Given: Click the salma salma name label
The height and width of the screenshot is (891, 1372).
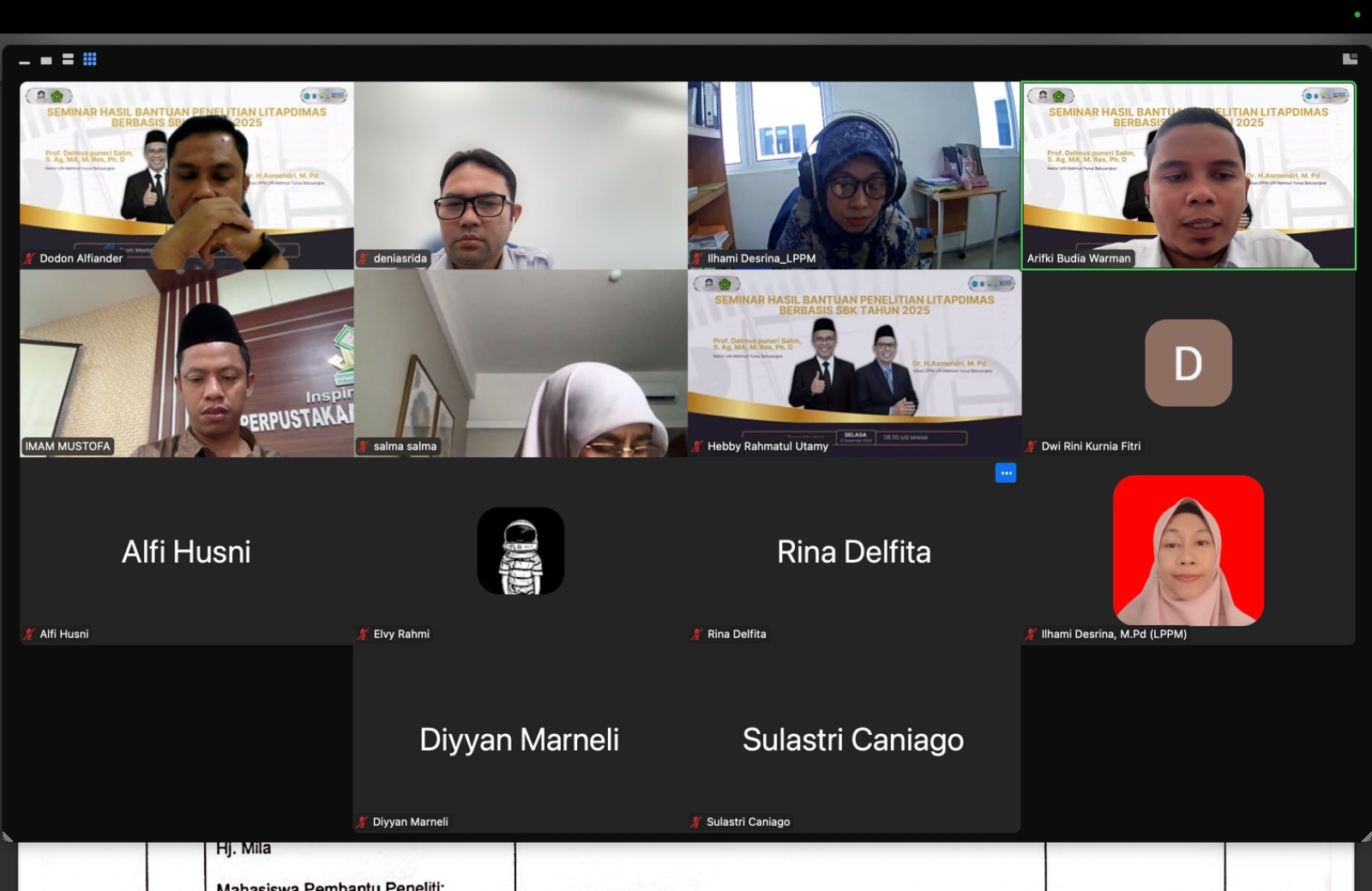Looking at the screenshot, I should [405, 446].
